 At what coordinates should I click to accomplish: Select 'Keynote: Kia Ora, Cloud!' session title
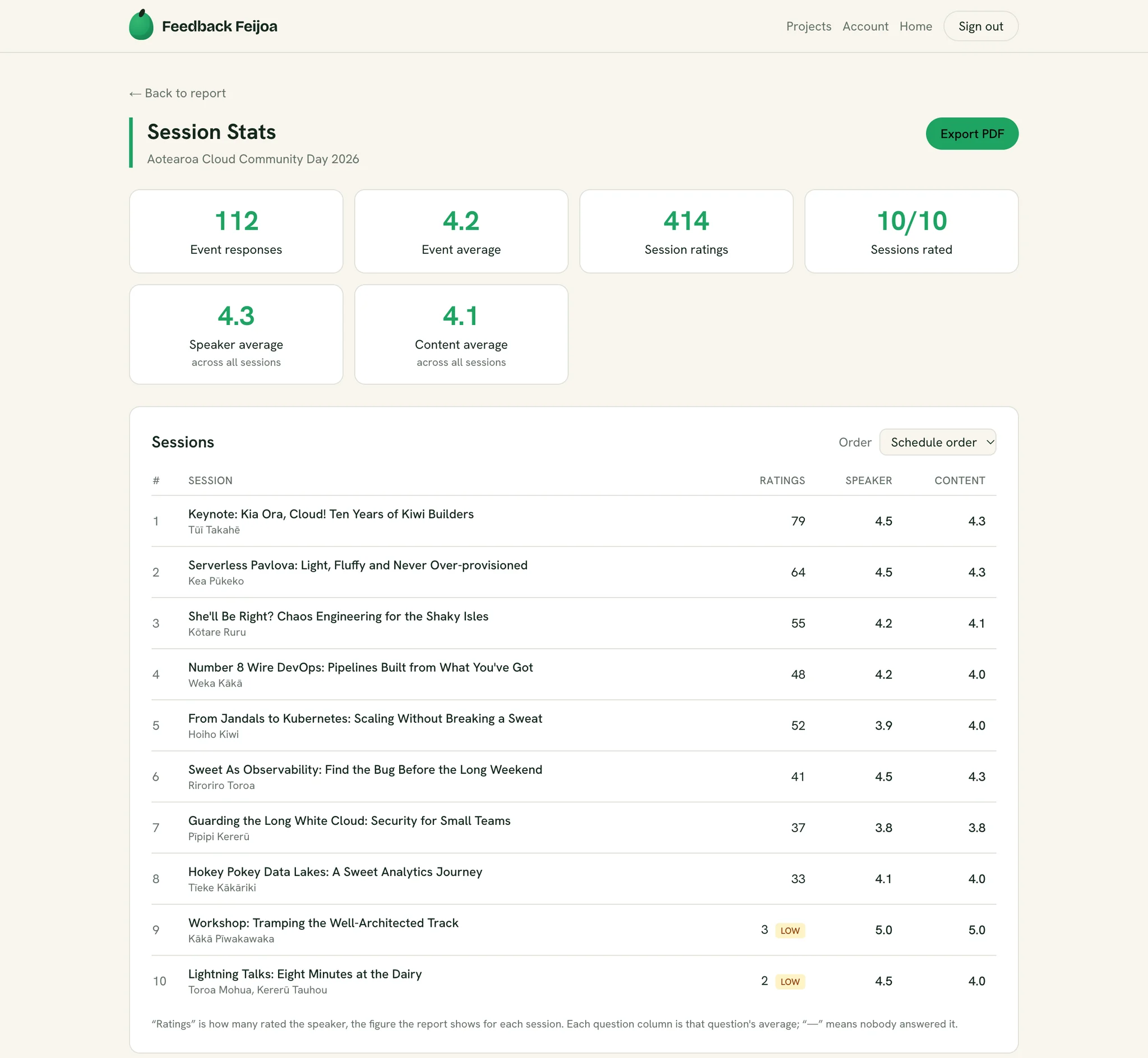(x=331, y=514)
